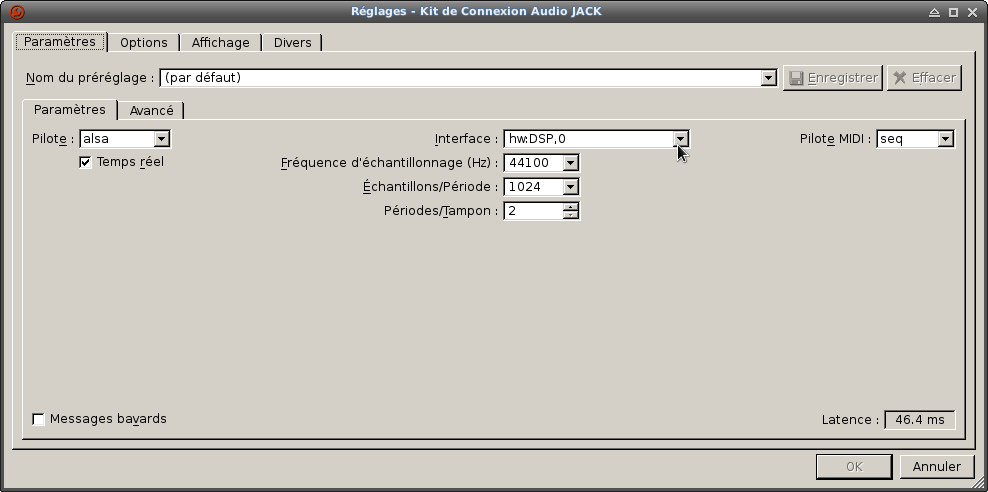Click in the Nom du préréglage text field
The width and height of the screenshot is (988, 492).
point(460,78)
